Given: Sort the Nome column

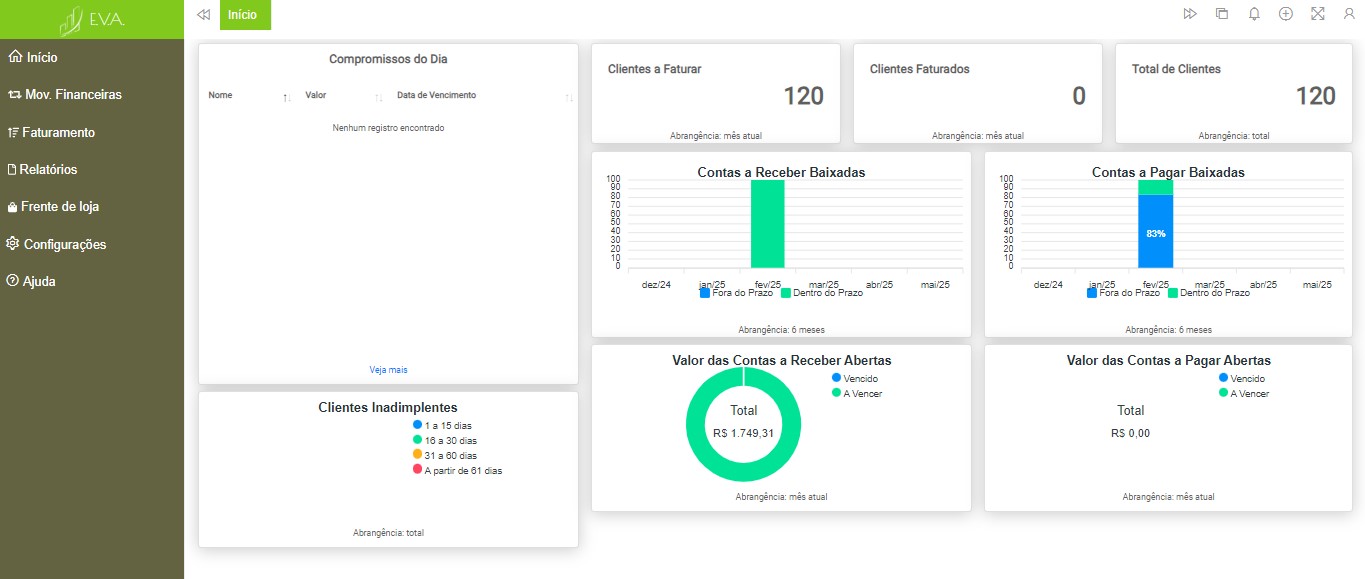Looking at the screenshot, I should click(286, 97).
